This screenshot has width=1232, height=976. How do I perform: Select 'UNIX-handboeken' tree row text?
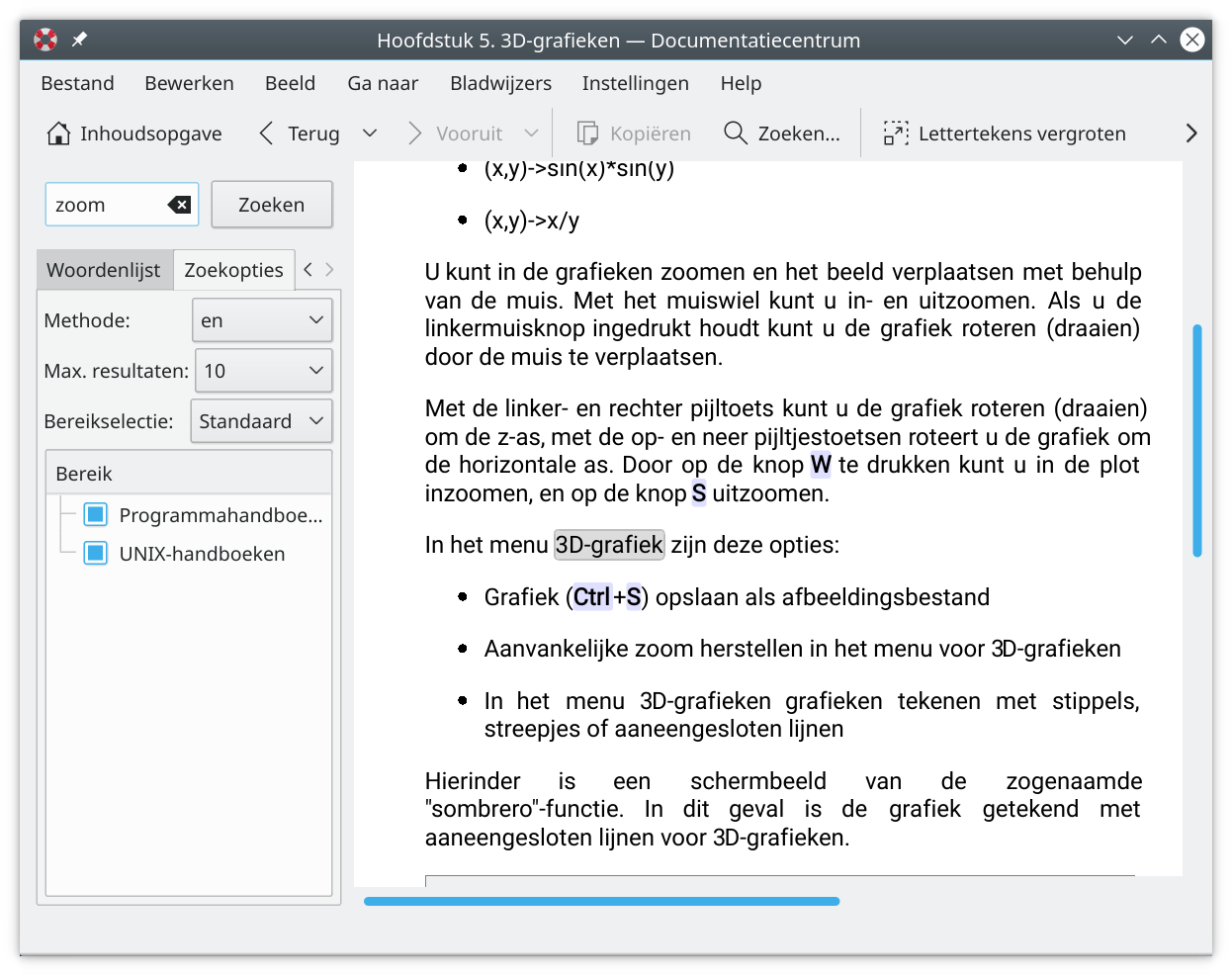(202, 554)
